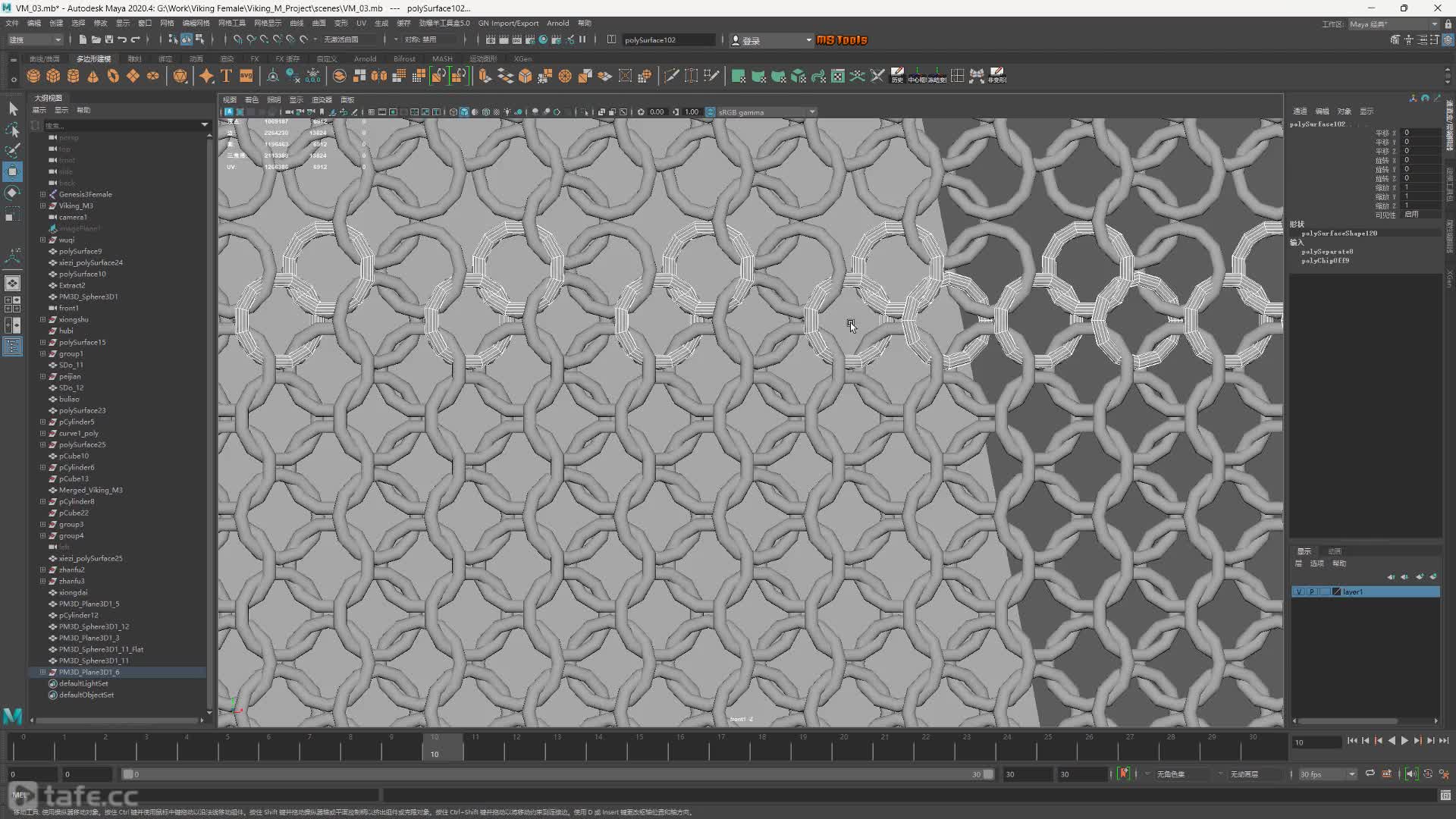Click the platonic solid shelf icon
This screenshot has width=1456, height=819.
tap(180, 76)
